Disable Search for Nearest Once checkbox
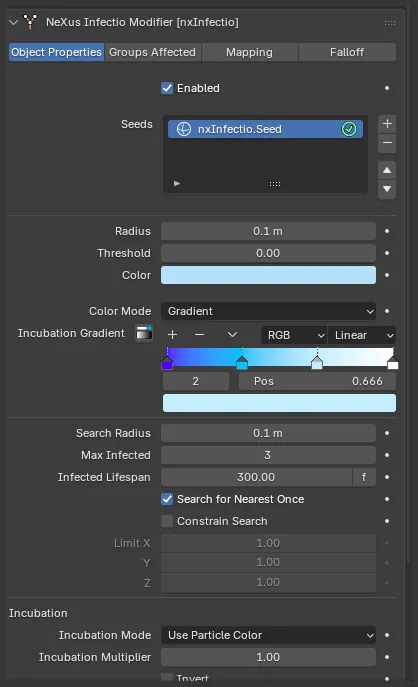Screen dimensions: 418x687 [x=167, y=499]
